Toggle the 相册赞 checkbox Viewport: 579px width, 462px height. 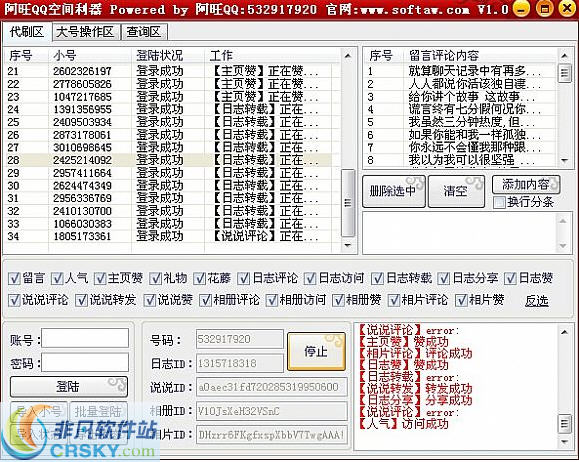click(x=338, y=300)
